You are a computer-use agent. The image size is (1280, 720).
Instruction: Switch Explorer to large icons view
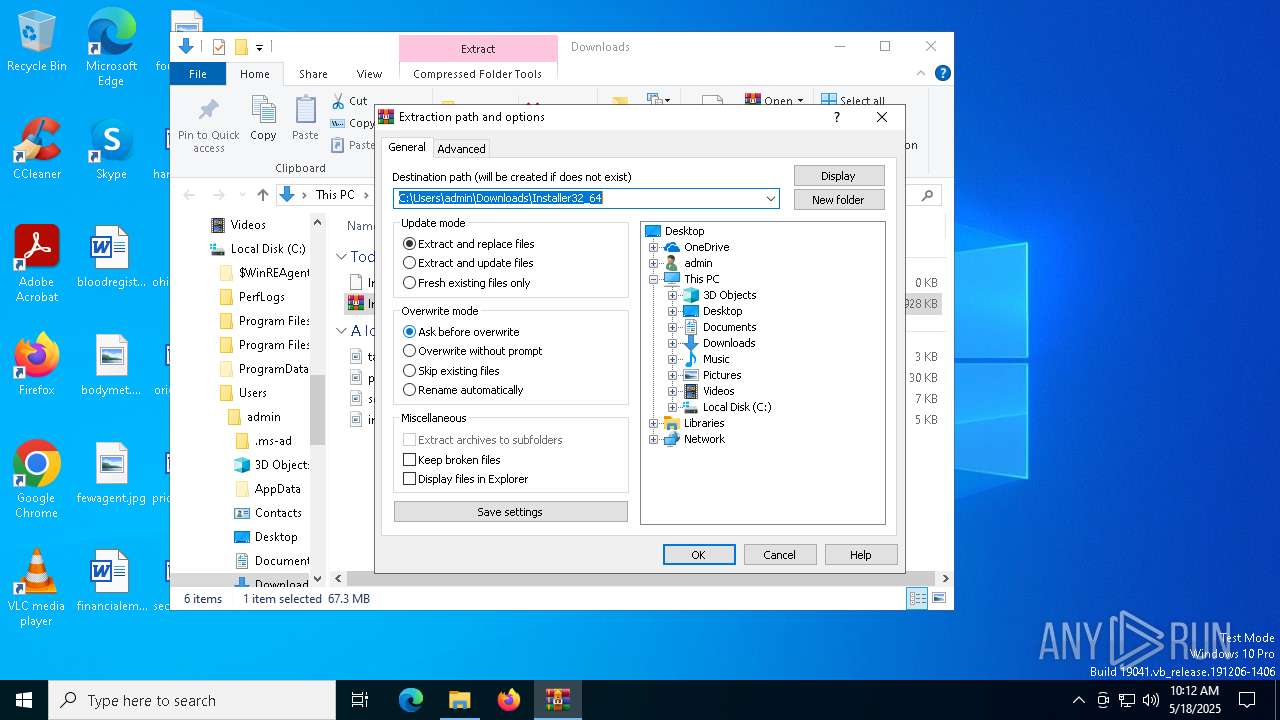tap(939, 598)
